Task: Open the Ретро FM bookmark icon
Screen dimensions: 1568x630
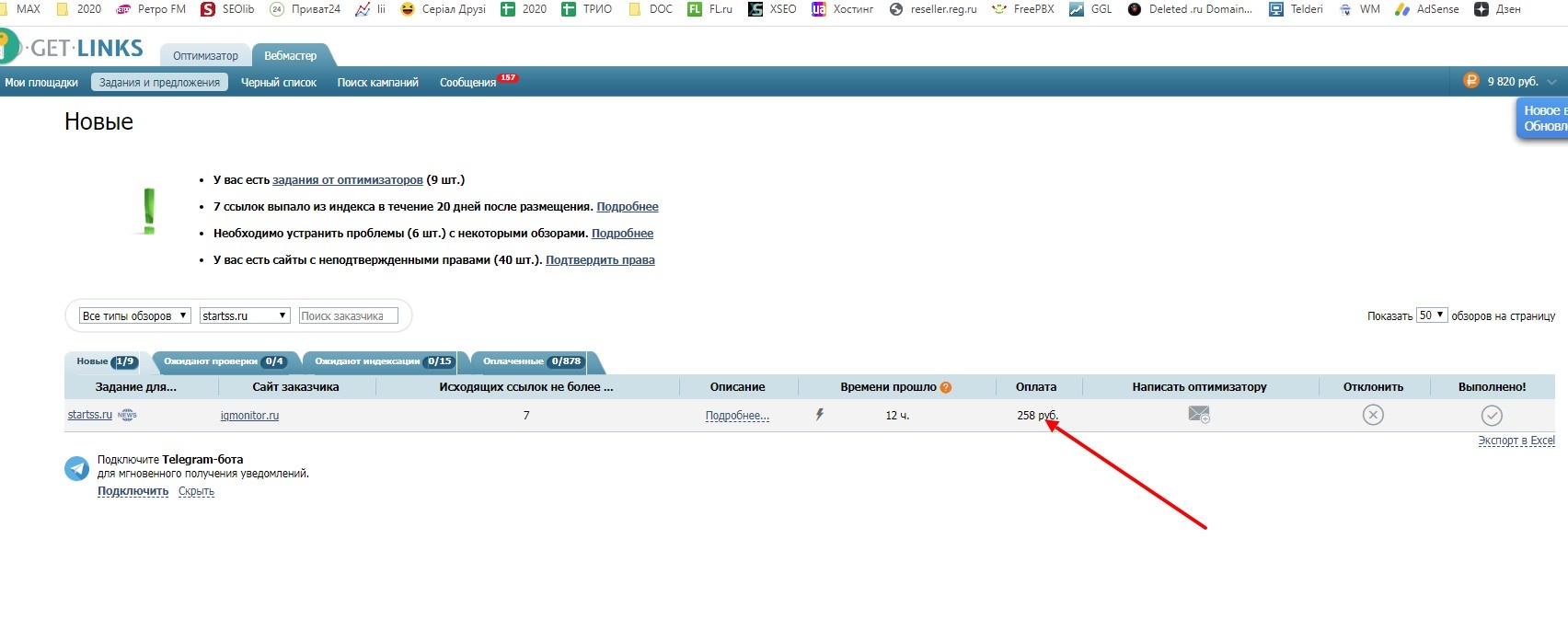Action: [x=123, y=9]
